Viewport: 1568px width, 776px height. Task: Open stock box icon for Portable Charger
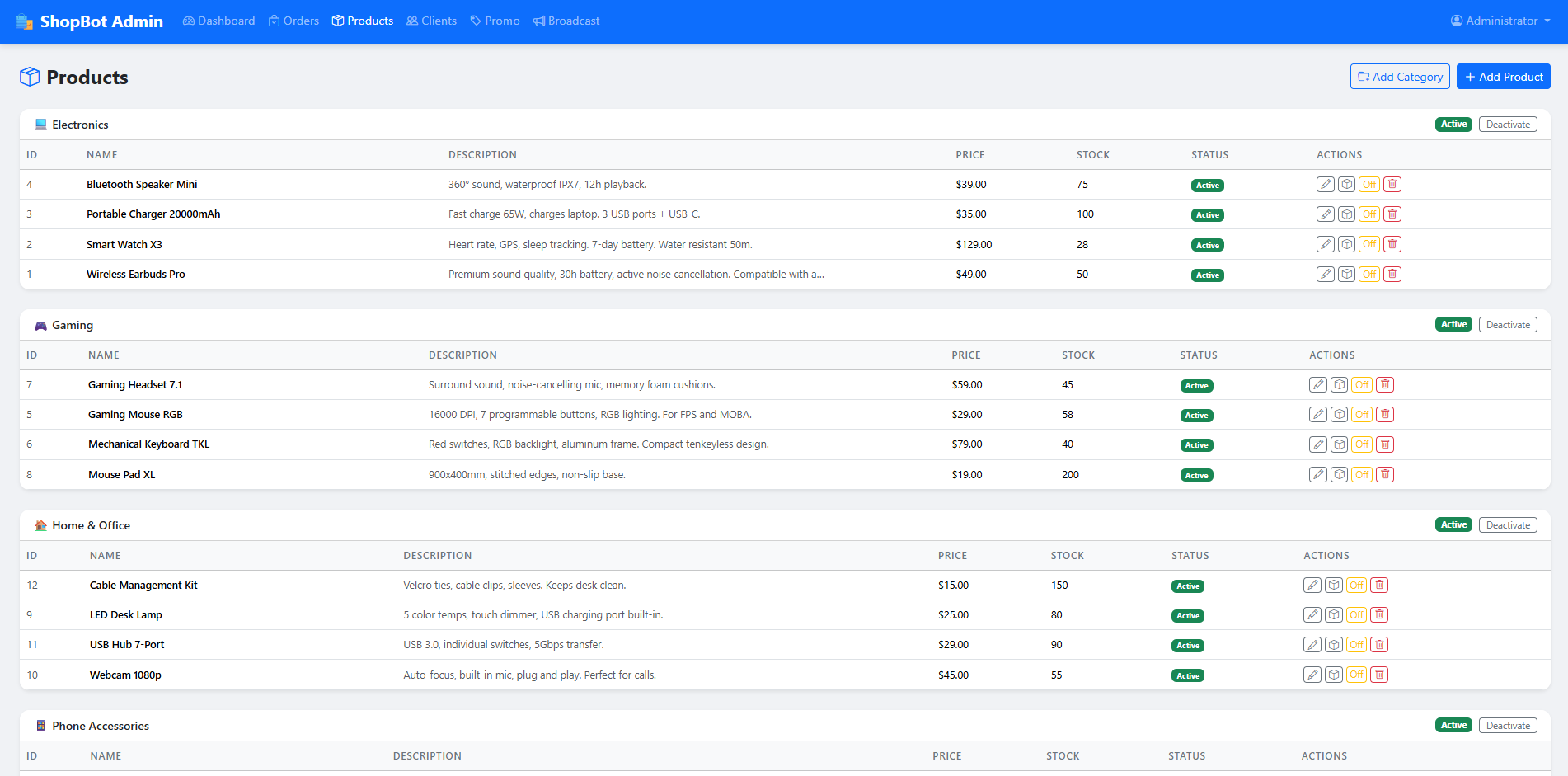pyautogui.click(x=1346, y=214)
